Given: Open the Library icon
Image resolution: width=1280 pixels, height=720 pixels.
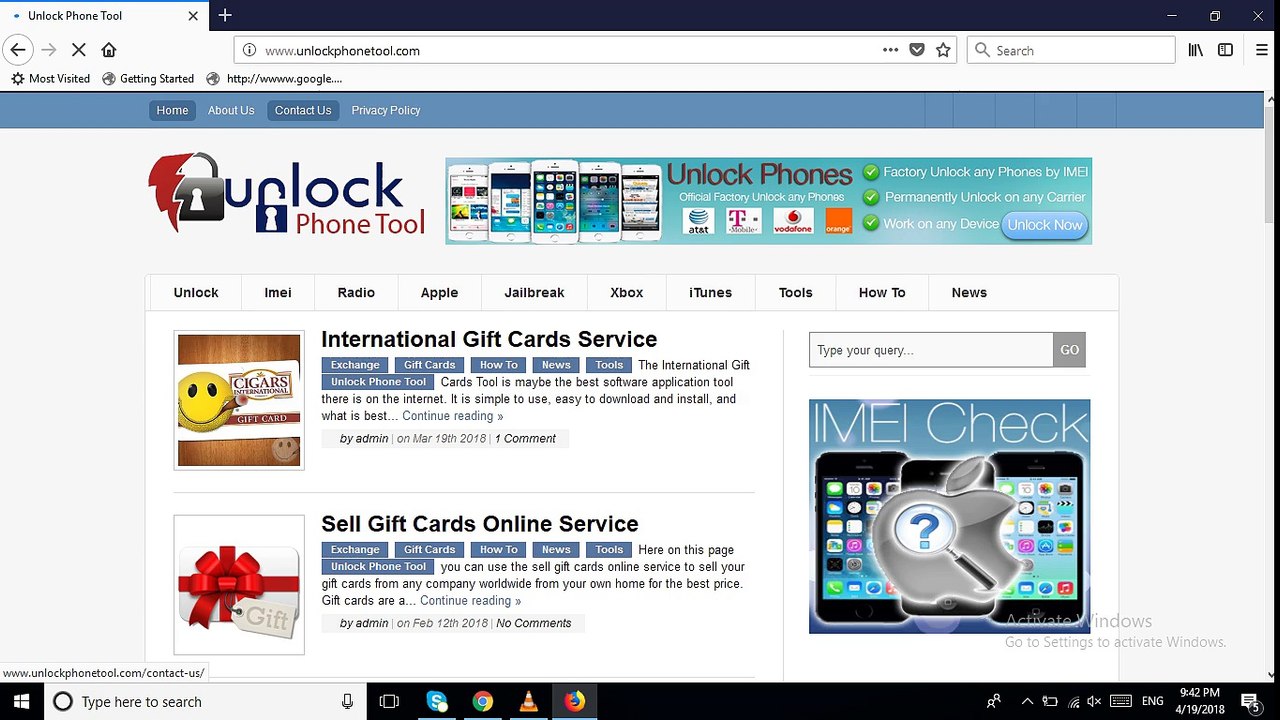Looking at the screenshot, I should (1196, 50).
